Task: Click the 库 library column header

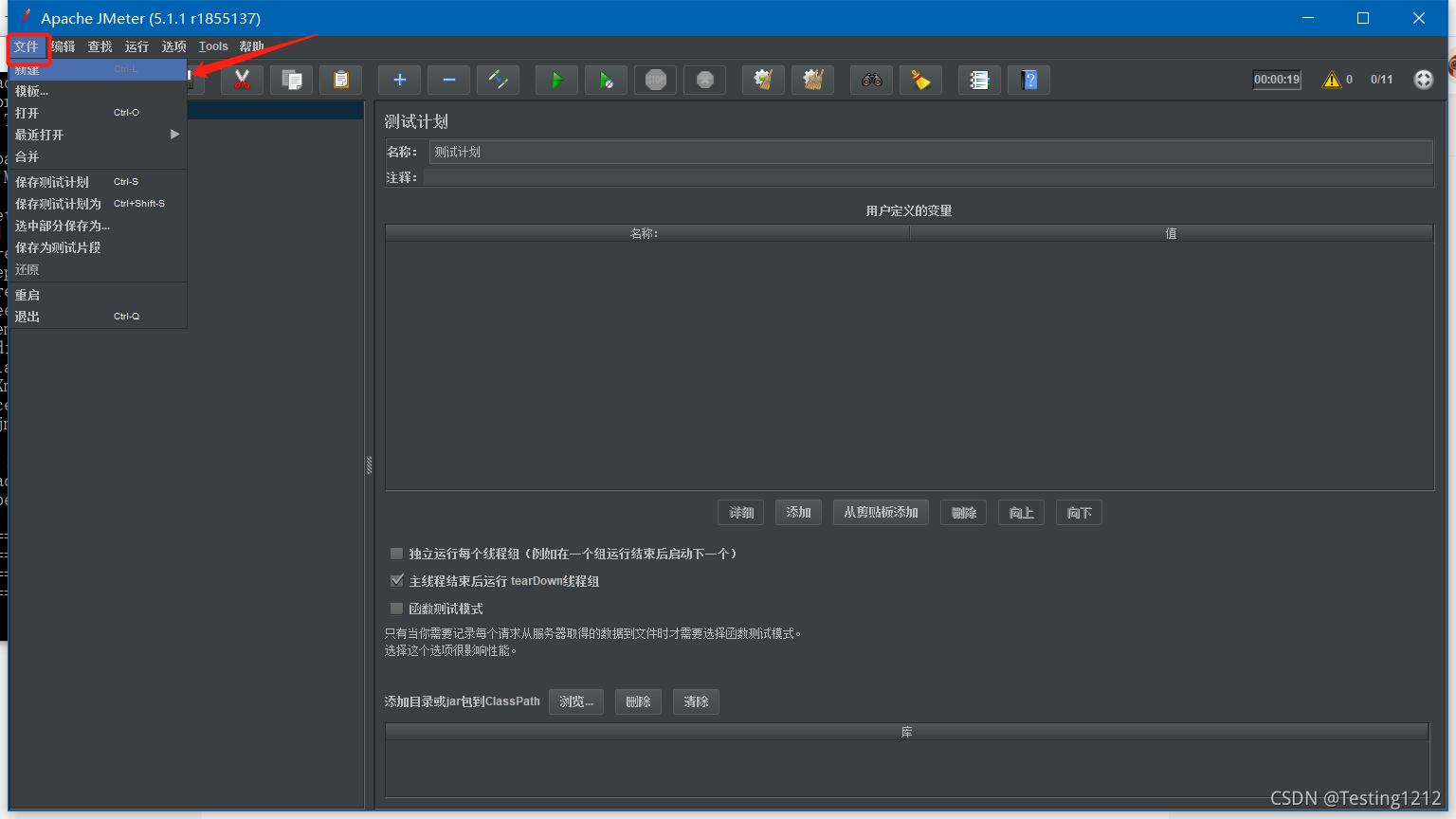Action: tap(907, 732)
